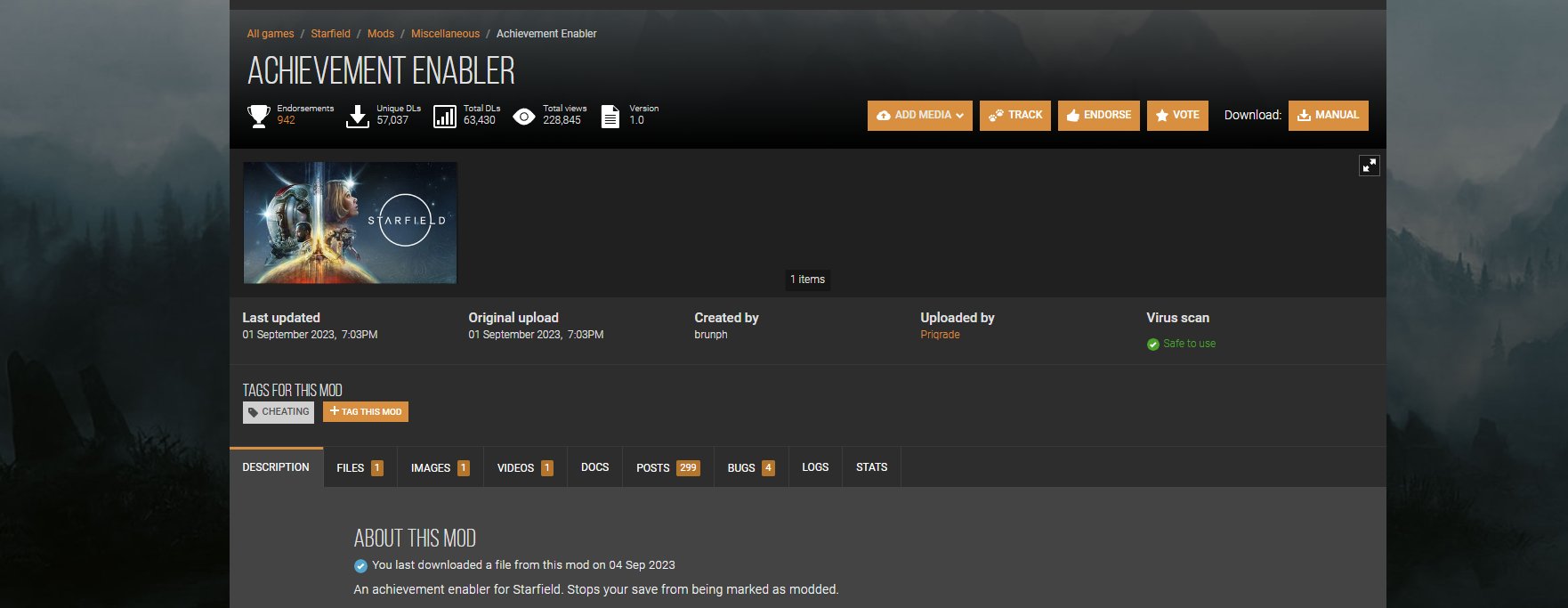Click the Tags For This Mod heading

tap(292, 390)
